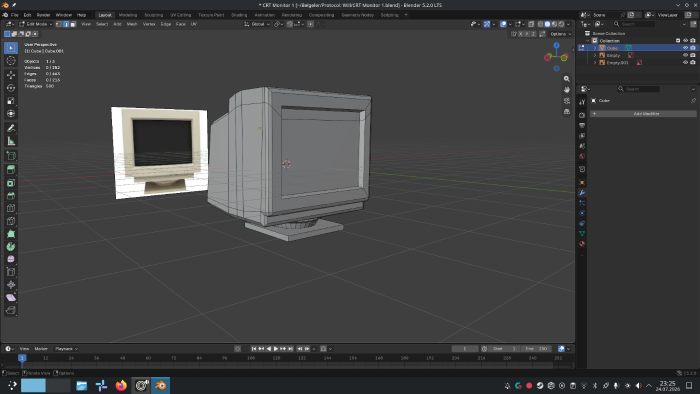
Task: Select the Transform tool
Action: tap(11, 114)
